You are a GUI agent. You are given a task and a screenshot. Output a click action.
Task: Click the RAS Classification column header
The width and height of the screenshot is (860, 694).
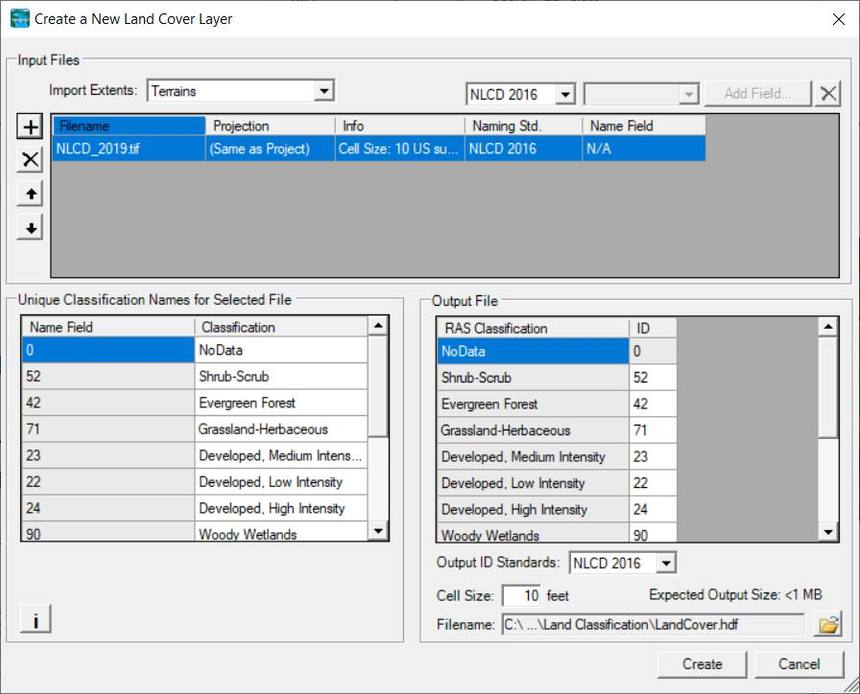(533, 328)
